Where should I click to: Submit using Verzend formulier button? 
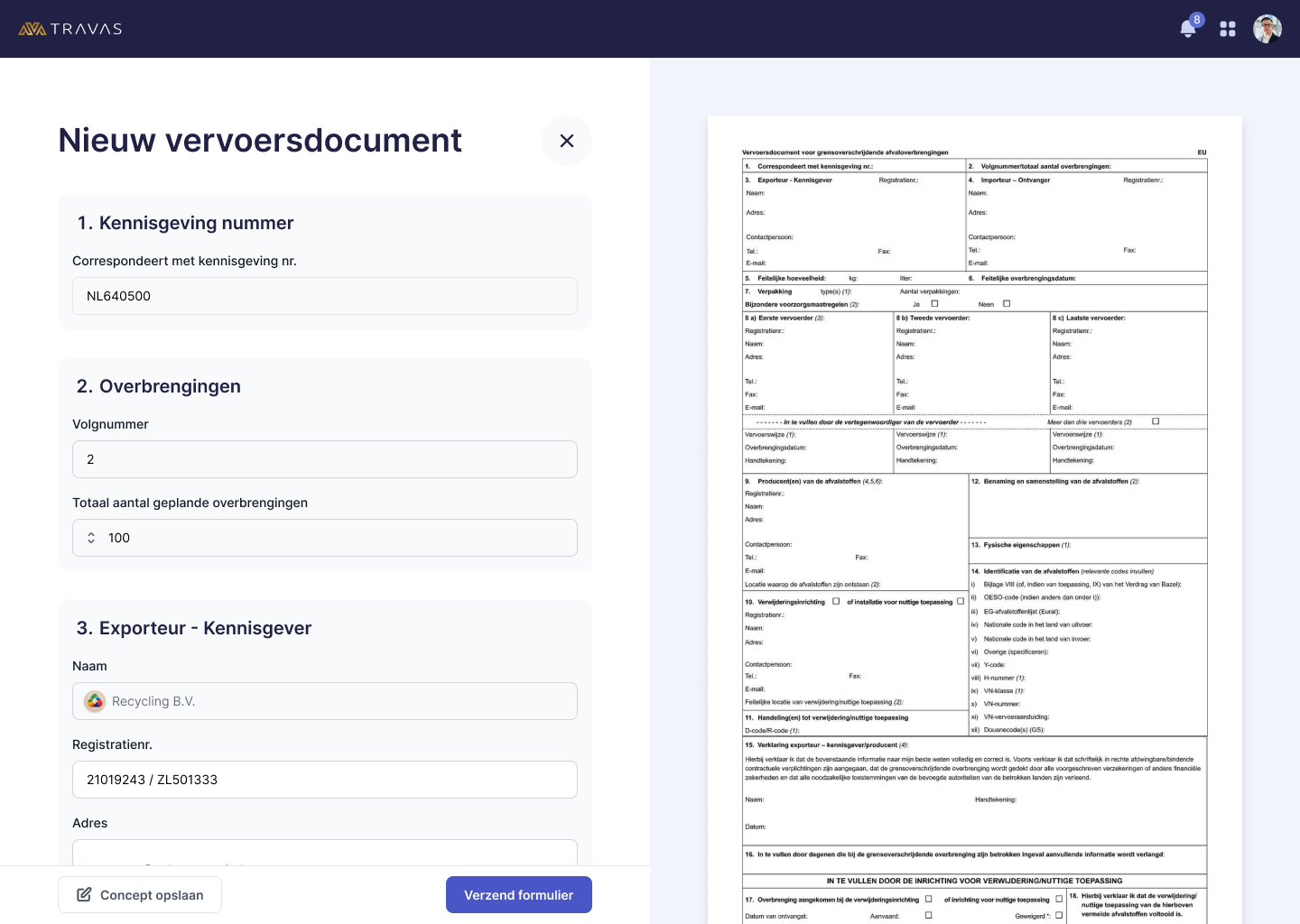[519, 895]
